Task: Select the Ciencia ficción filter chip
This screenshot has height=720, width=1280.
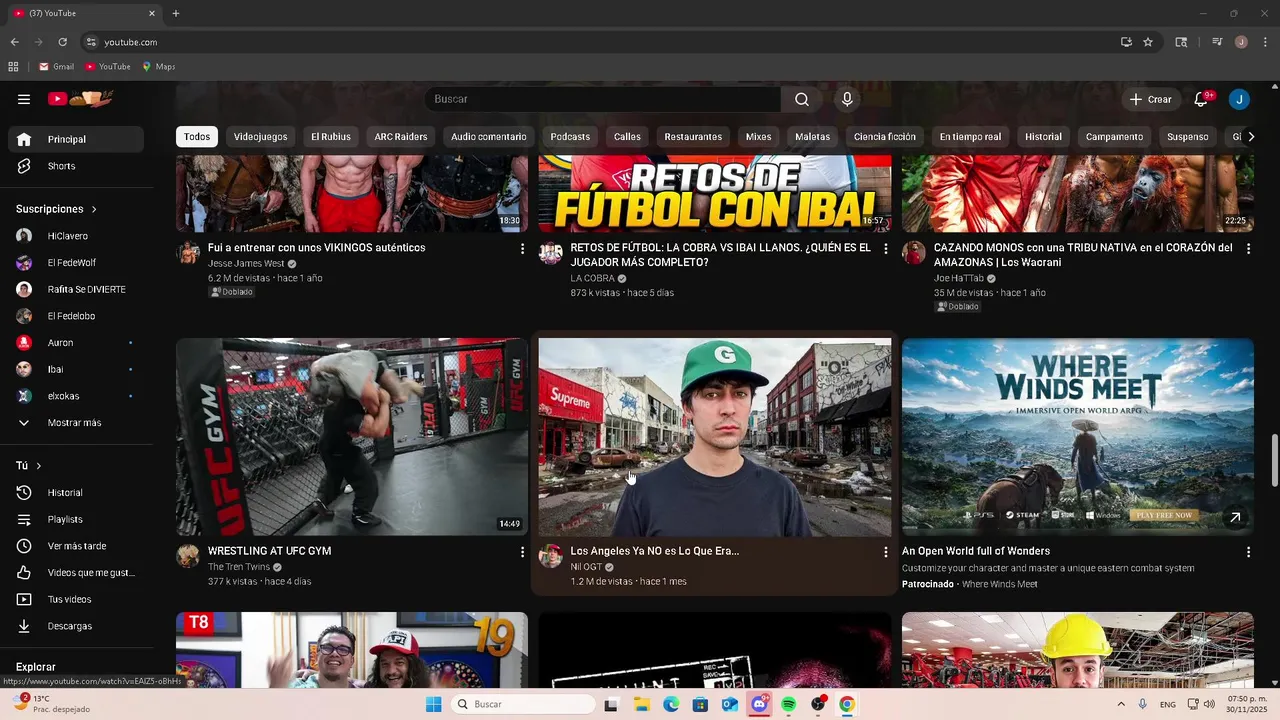Action: point(884,137)
